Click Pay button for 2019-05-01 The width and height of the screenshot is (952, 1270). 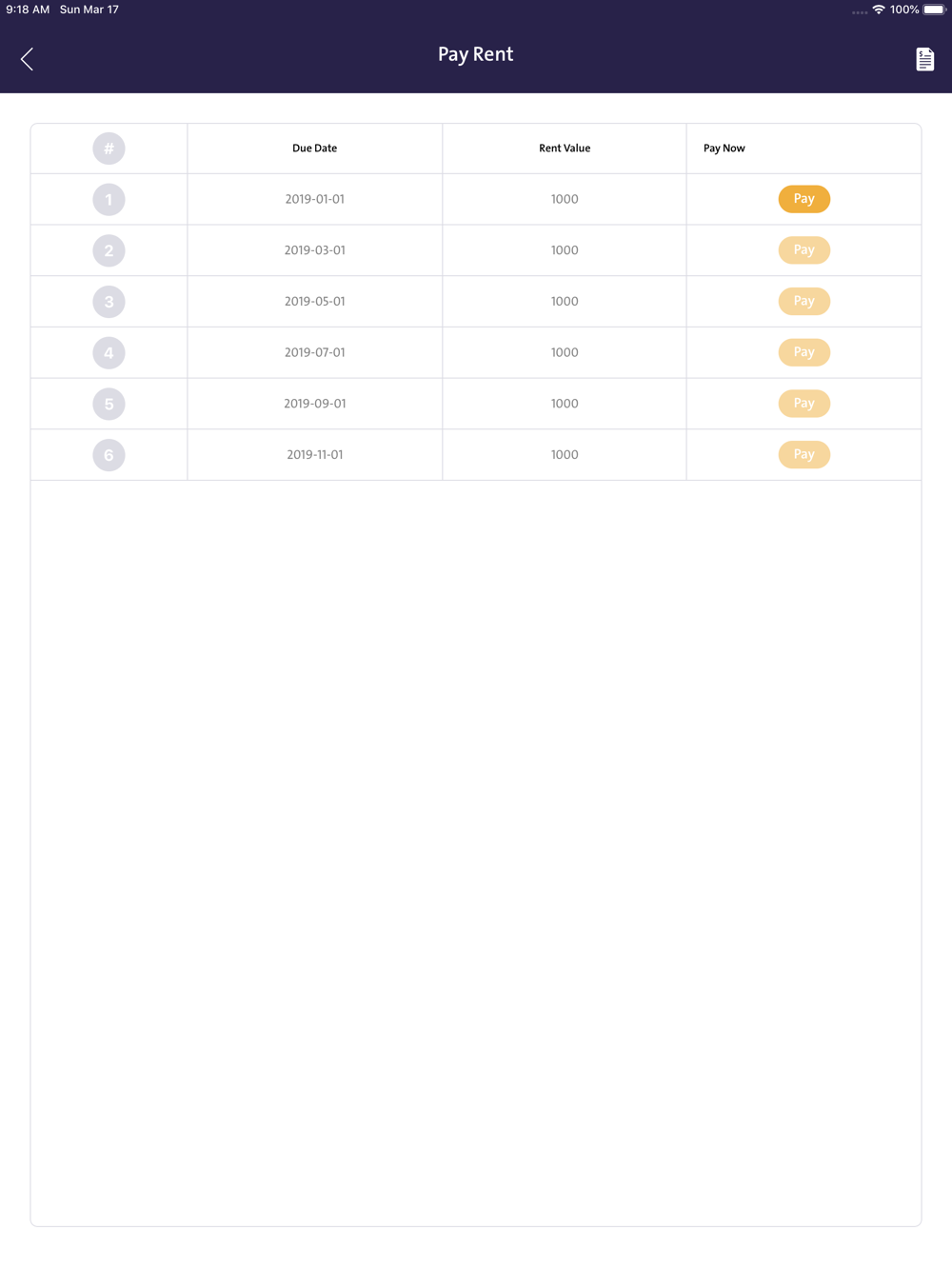[x=803, y=301]
